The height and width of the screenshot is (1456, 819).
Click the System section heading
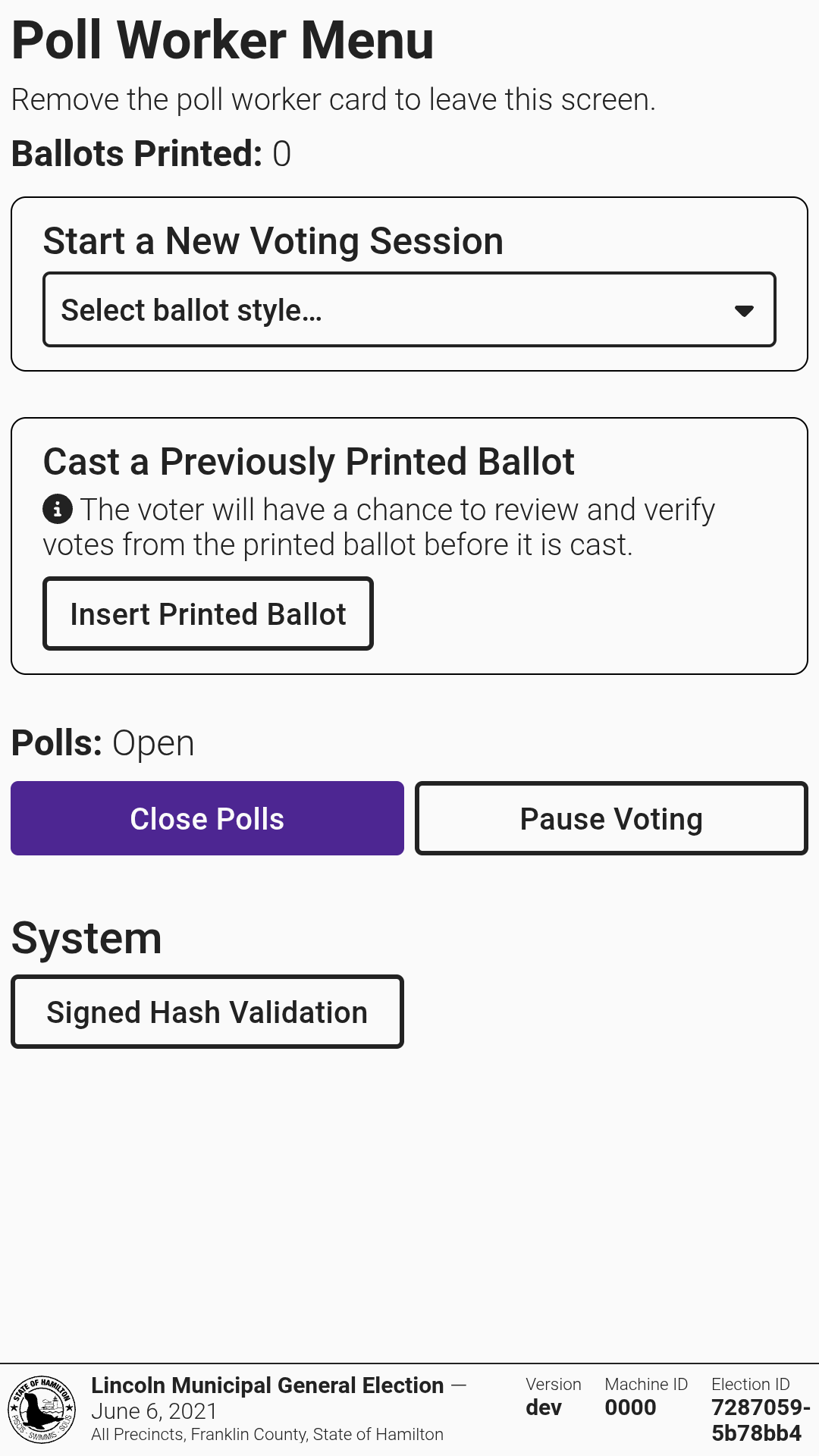point(86,938)
